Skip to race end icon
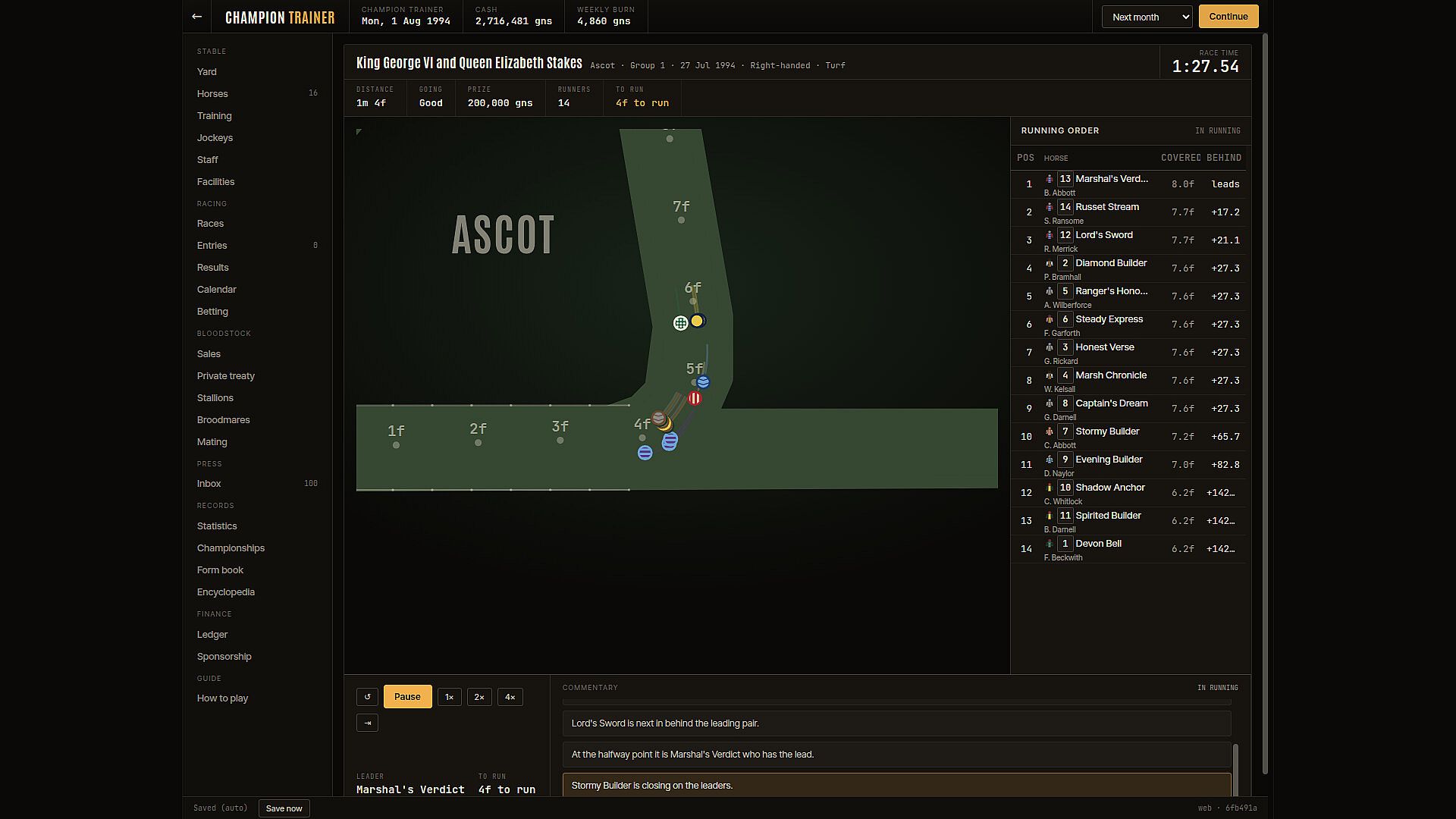Viewport: 1456px width, 819px height. pyautogui.click(x=367, y=723)
